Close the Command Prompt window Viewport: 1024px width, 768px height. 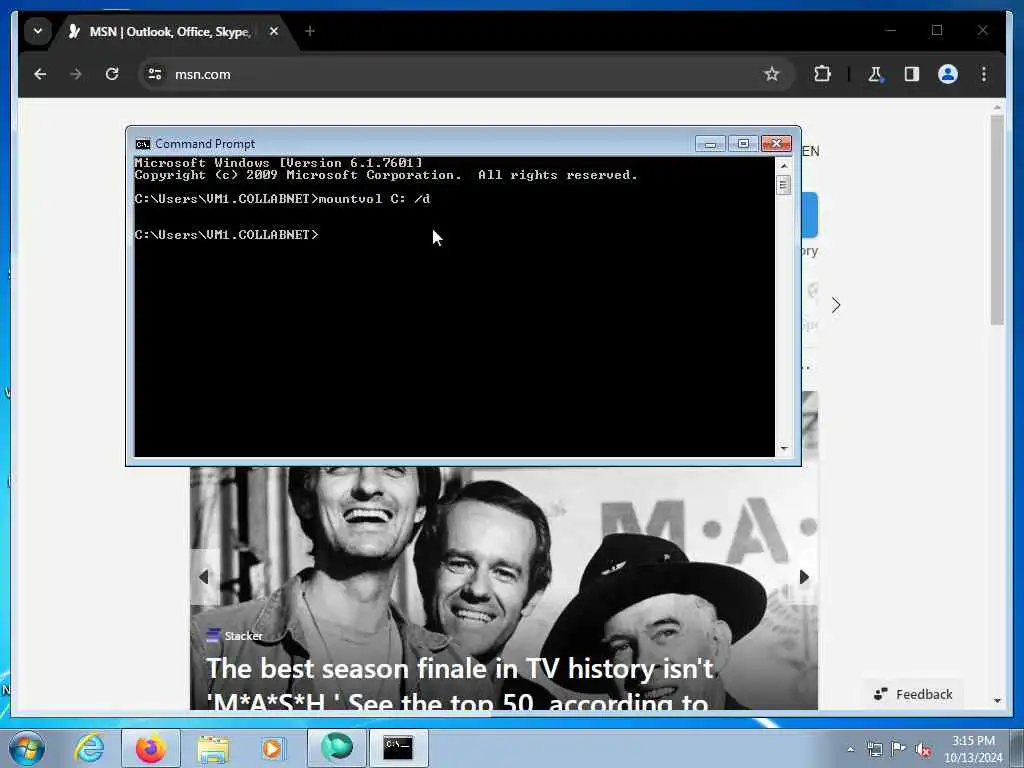pyautogui.click(x=776, y=144)
